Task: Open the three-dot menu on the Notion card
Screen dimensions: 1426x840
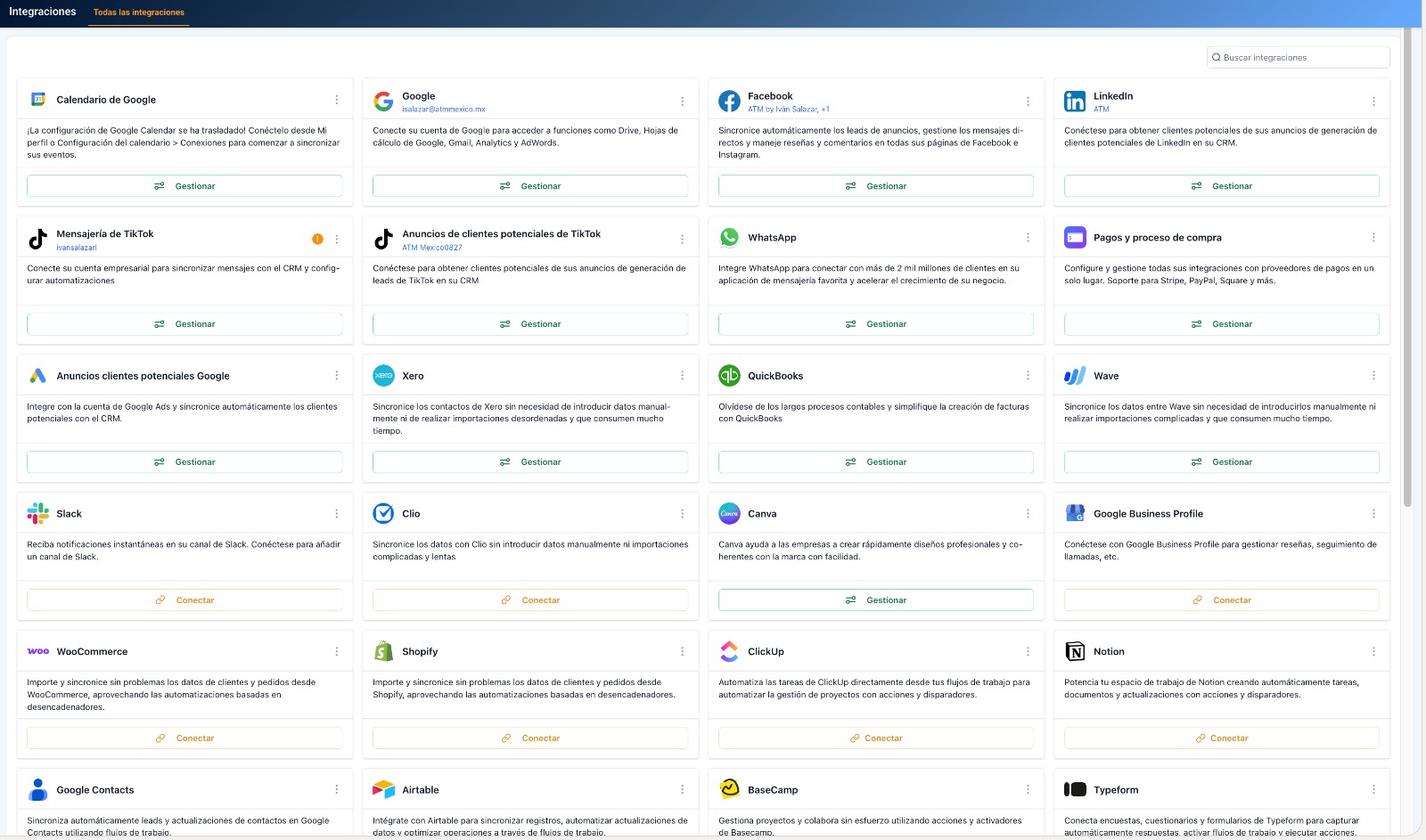Action: tap(1374, 652)
